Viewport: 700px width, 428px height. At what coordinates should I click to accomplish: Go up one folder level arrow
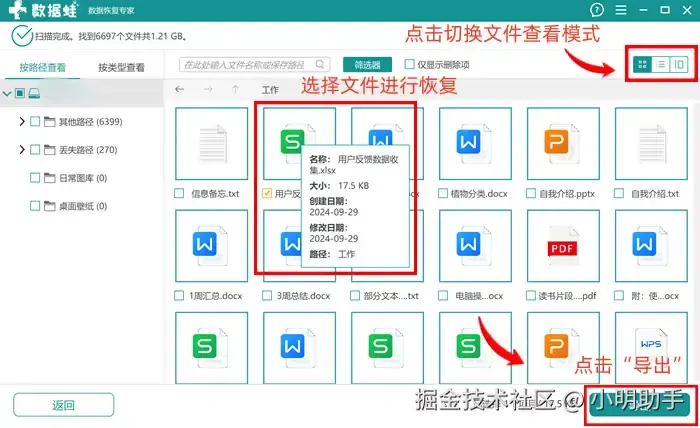click(x=235, y=89)
